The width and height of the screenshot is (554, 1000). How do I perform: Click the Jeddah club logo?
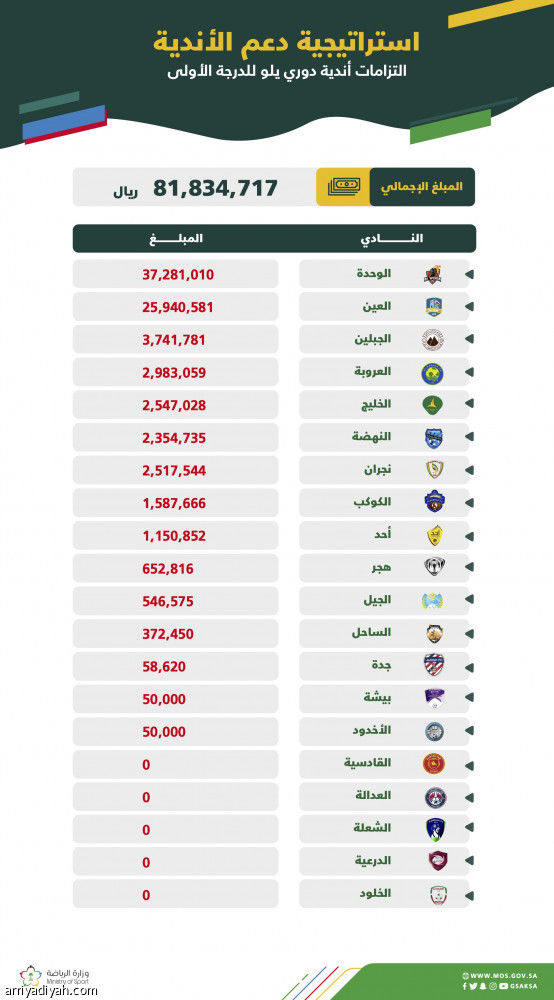[434, 665]
